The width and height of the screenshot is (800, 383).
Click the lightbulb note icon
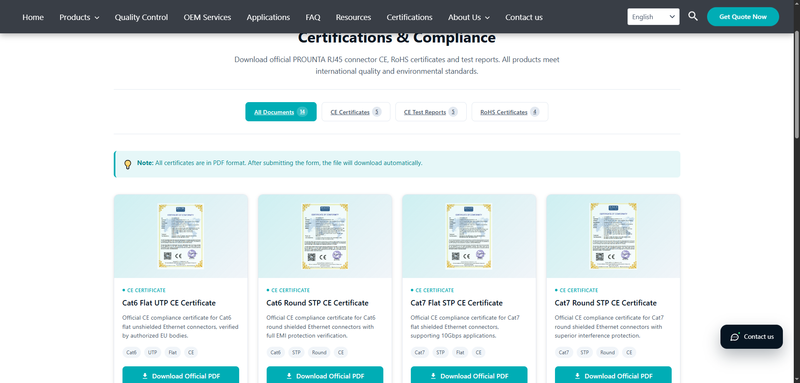(128, 164)
